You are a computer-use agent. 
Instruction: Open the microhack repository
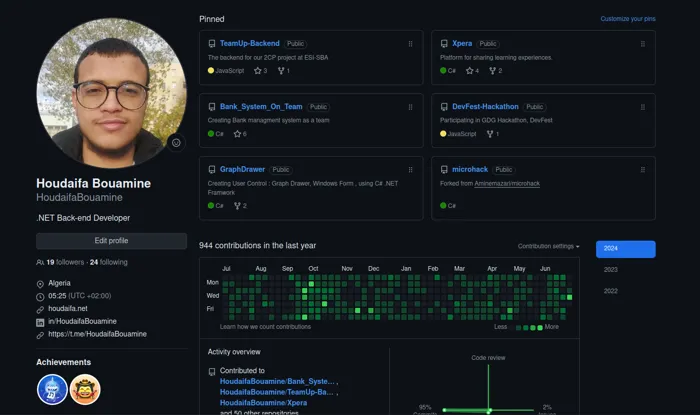tap(470, 170)
